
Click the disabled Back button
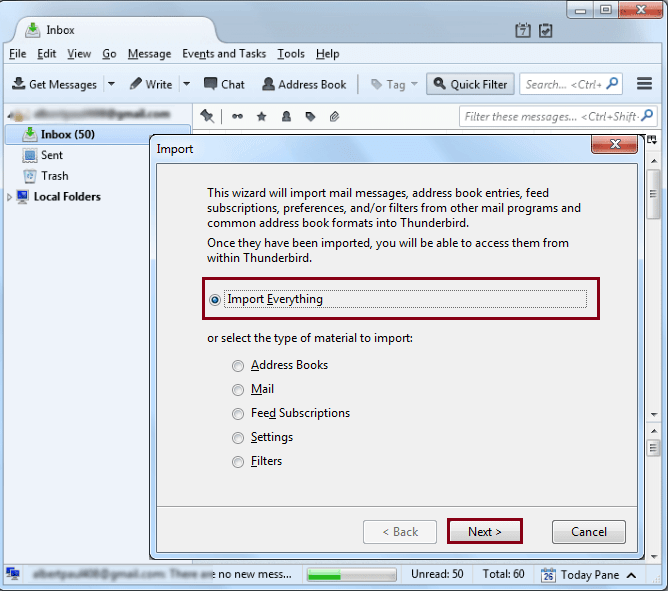(x=400, y=531)
